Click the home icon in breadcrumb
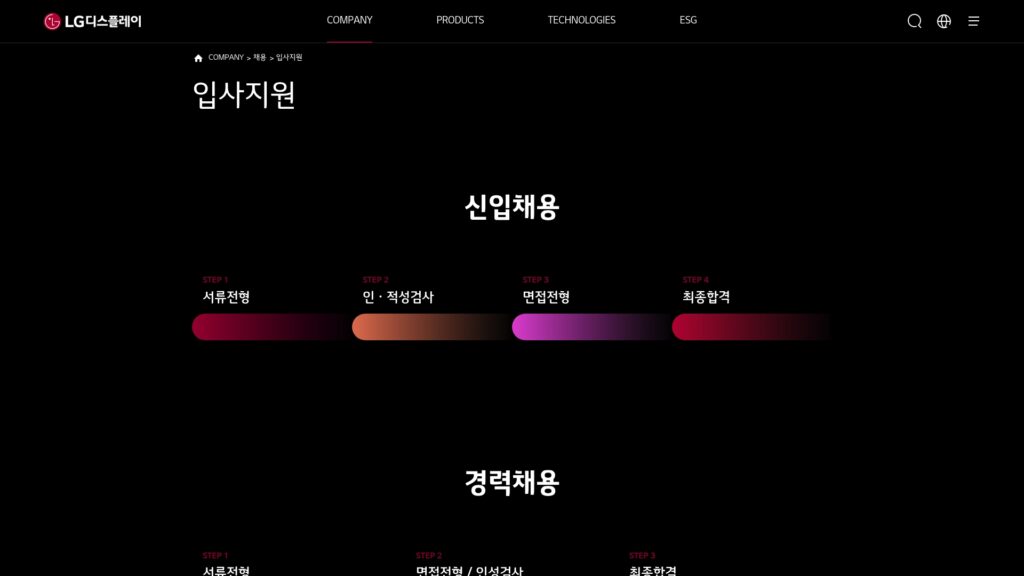 (198, 58)
